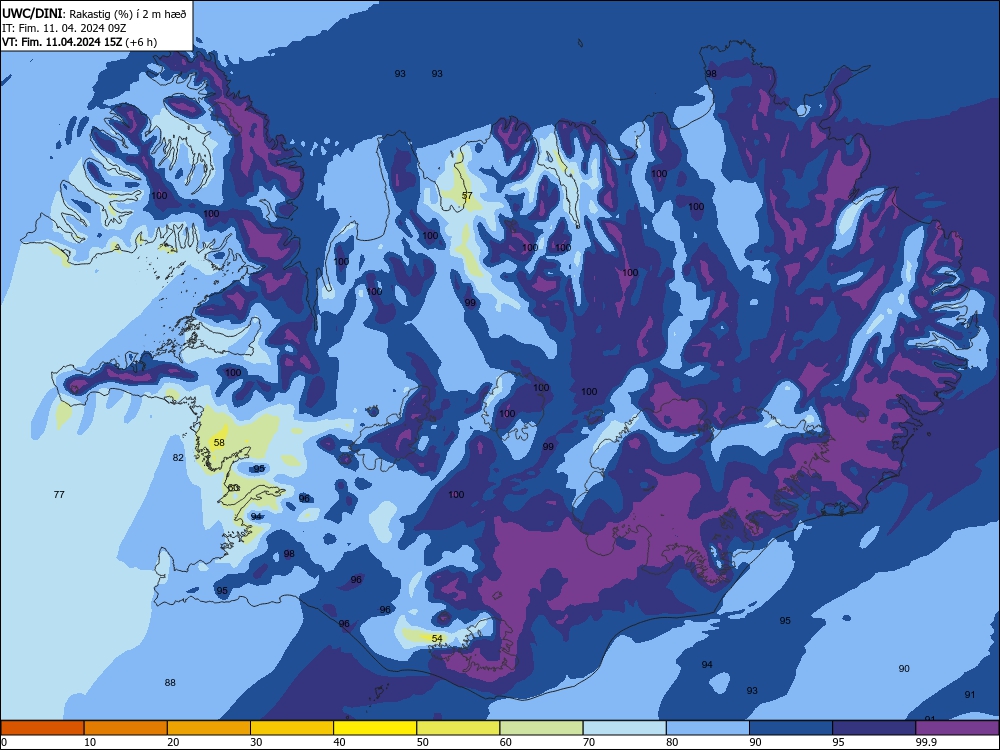
Task: Pick the pale blue 70–80 legend swatch
Action: pos(624,728)
